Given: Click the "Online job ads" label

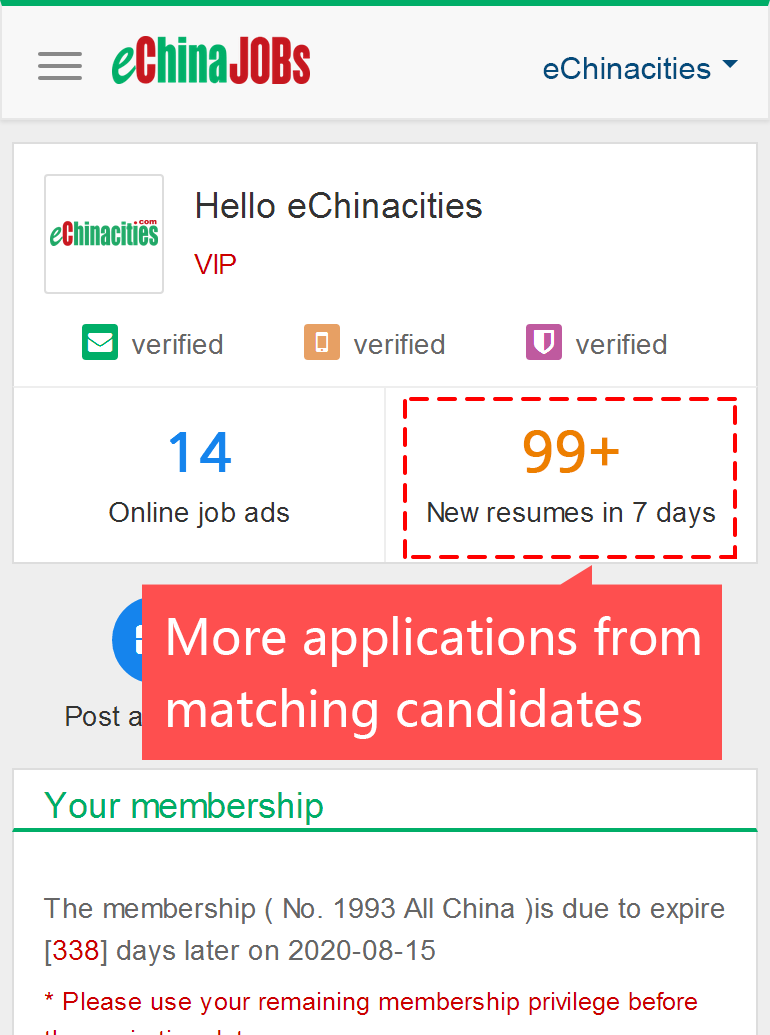Looking at the screenshot, I should coord(199,513).
